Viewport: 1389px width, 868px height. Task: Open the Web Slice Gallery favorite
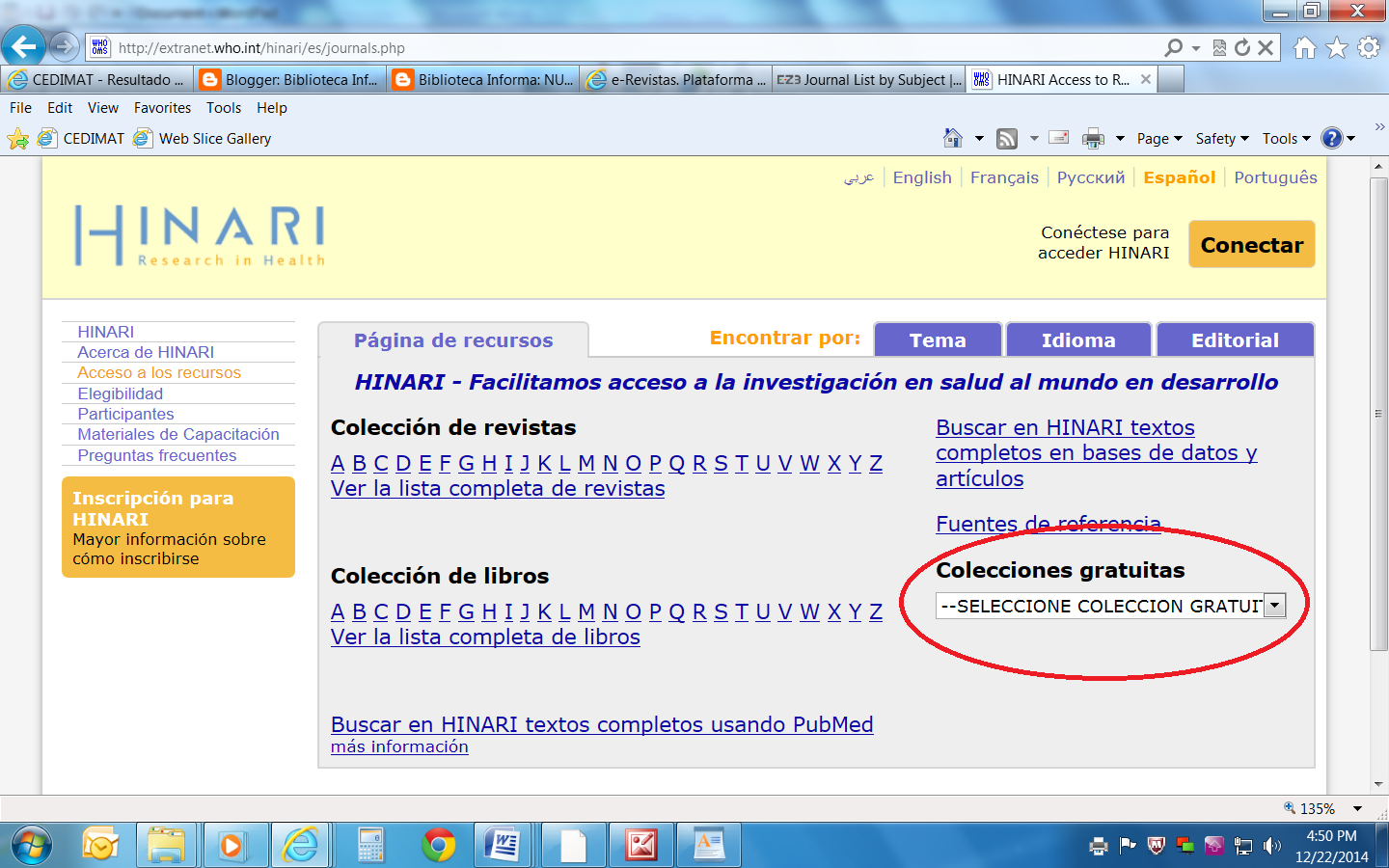click(x=204, y=139)
